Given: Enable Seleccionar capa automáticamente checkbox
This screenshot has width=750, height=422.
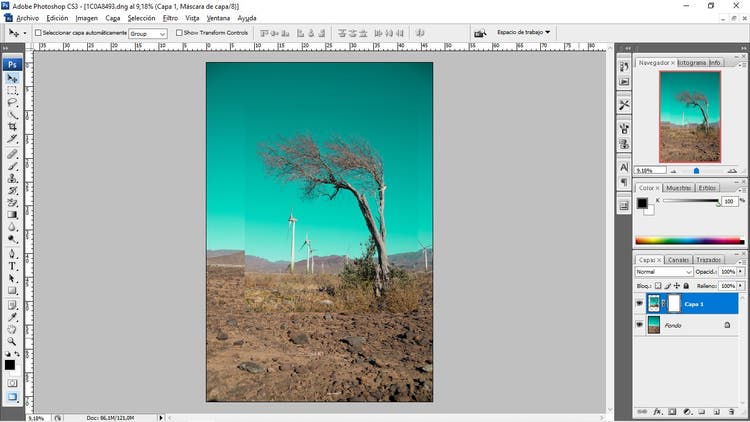Looking at the screenshot, I should click(x=38, y=33).
